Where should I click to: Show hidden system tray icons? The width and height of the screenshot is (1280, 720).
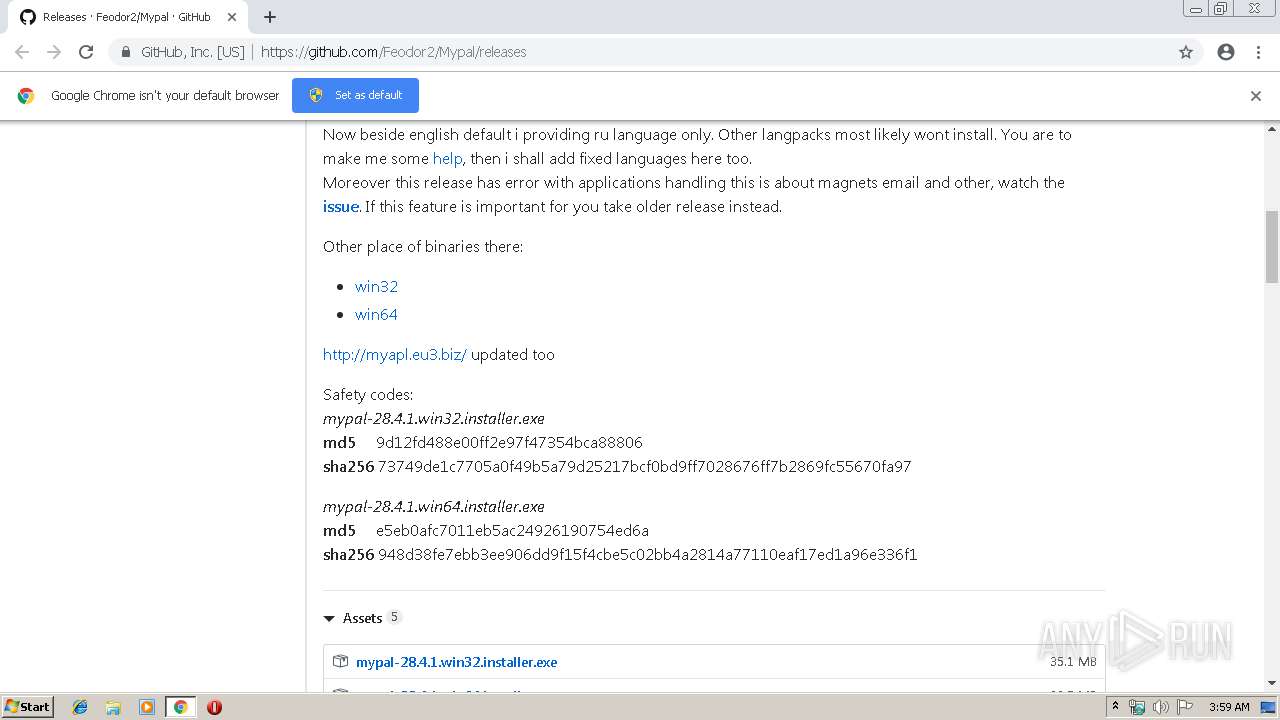pyautogui.click(x=1115, y=707)
